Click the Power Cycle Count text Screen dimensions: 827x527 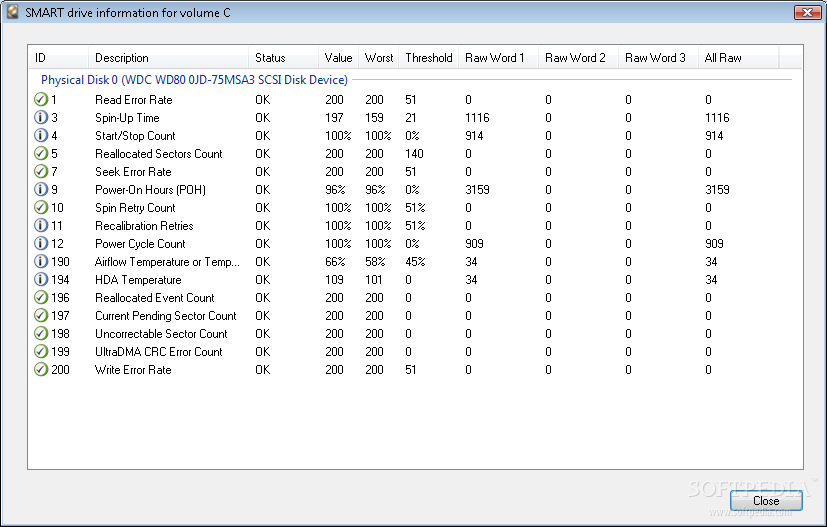pos(140,244)
